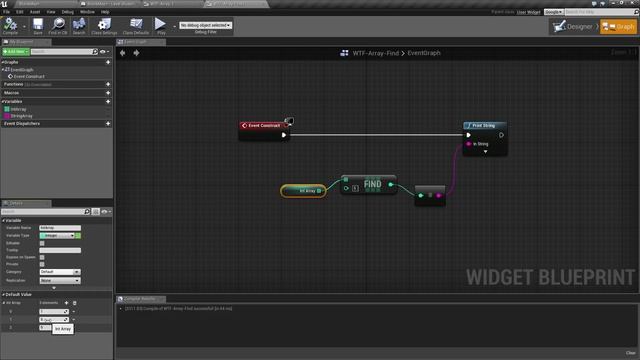Collapse the Default Value section
Image resolution: width=640 pixels, height=360 pixels.
tap(3, 294)
